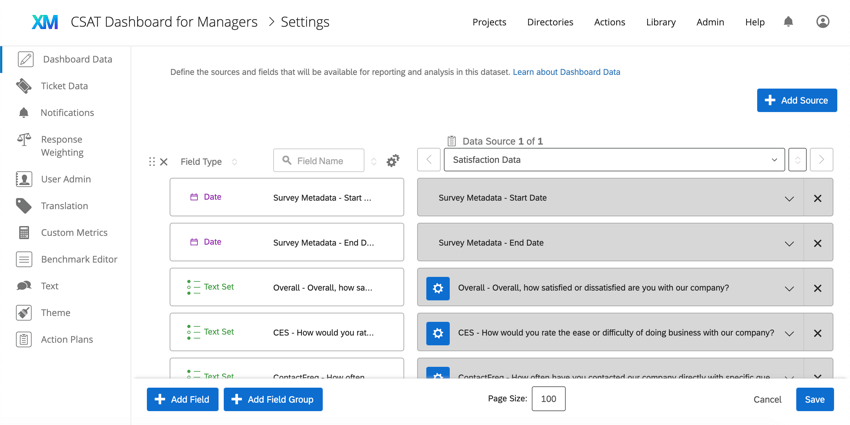
Task: Remove Survey Metadata - Start Date mapping
Action: coord(817,198)
